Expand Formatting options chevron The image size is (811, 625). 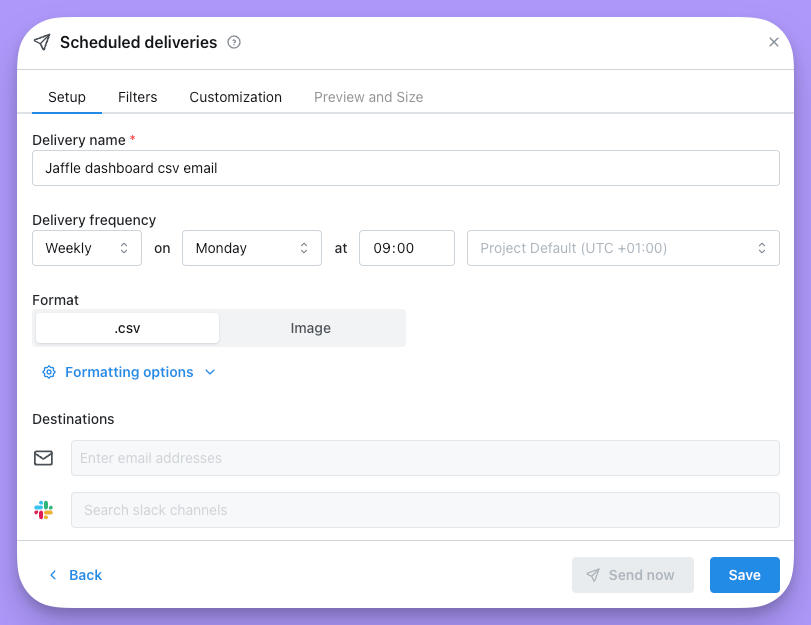point(210,372)
